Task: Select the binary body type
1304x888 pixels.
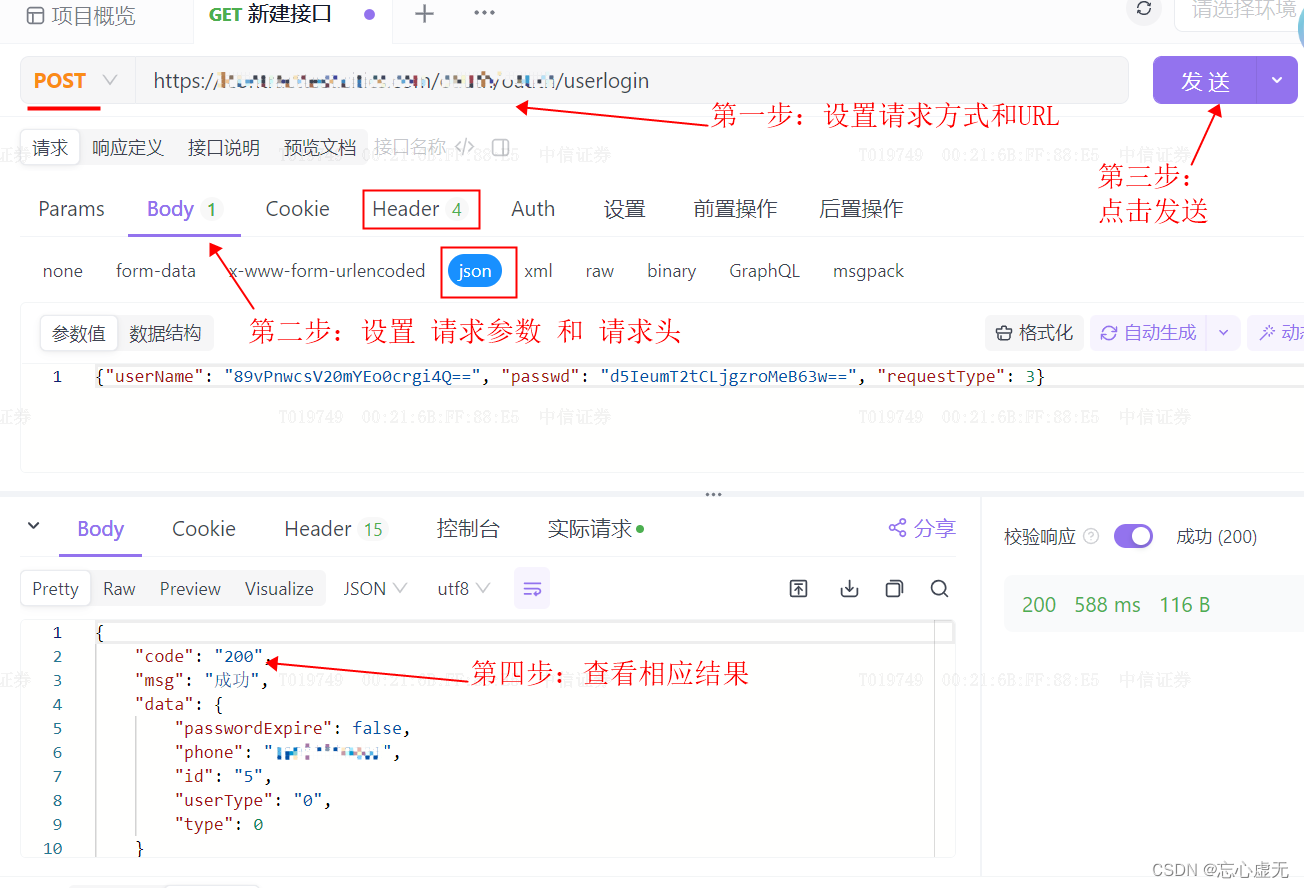Action: (671, 271)
